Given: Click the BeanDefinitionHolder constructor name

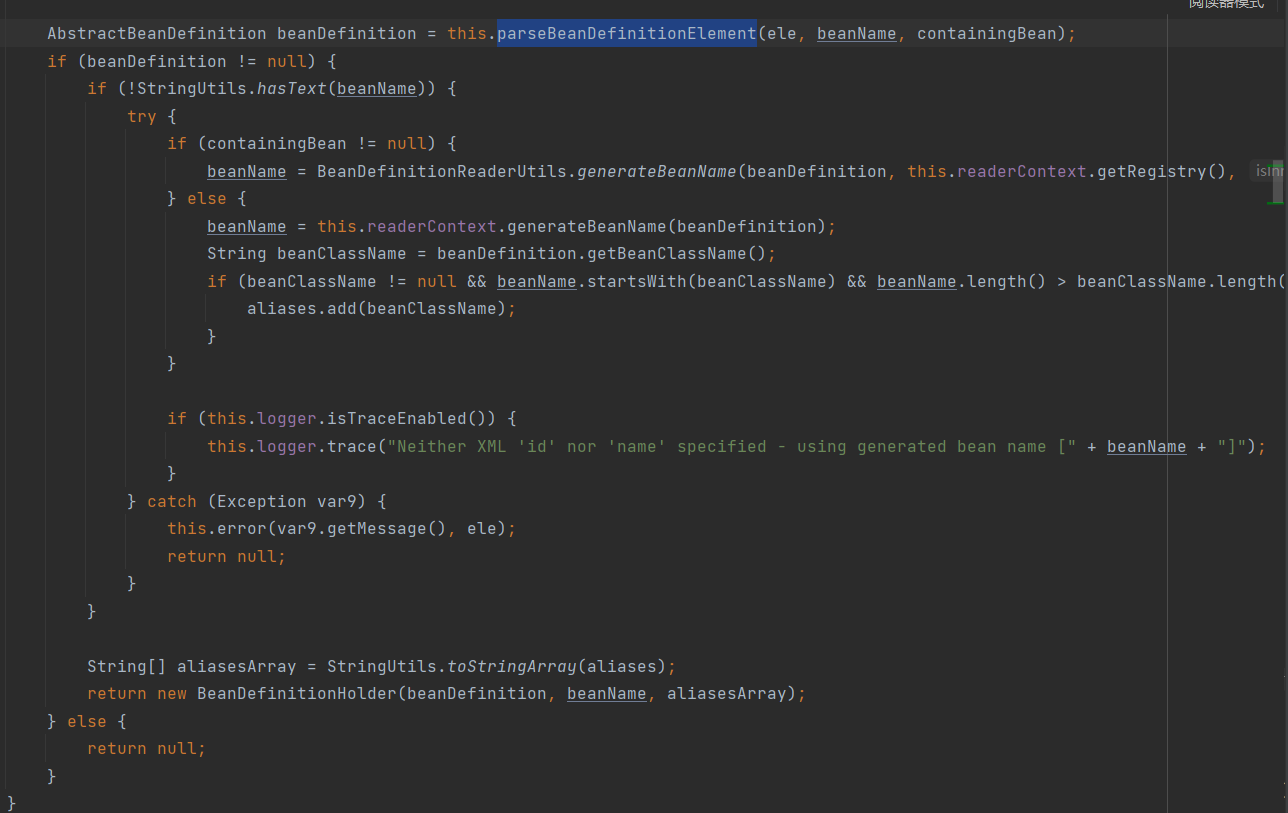Looking at the screenshot, I should (x=297, y=693).
